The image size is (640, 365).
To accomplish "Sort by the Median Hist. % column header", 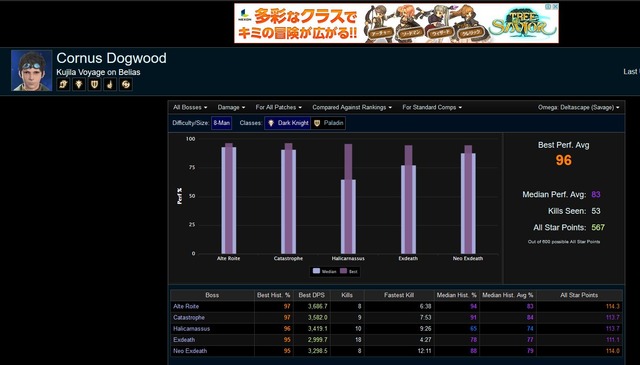I will click(x=457, y=295).
